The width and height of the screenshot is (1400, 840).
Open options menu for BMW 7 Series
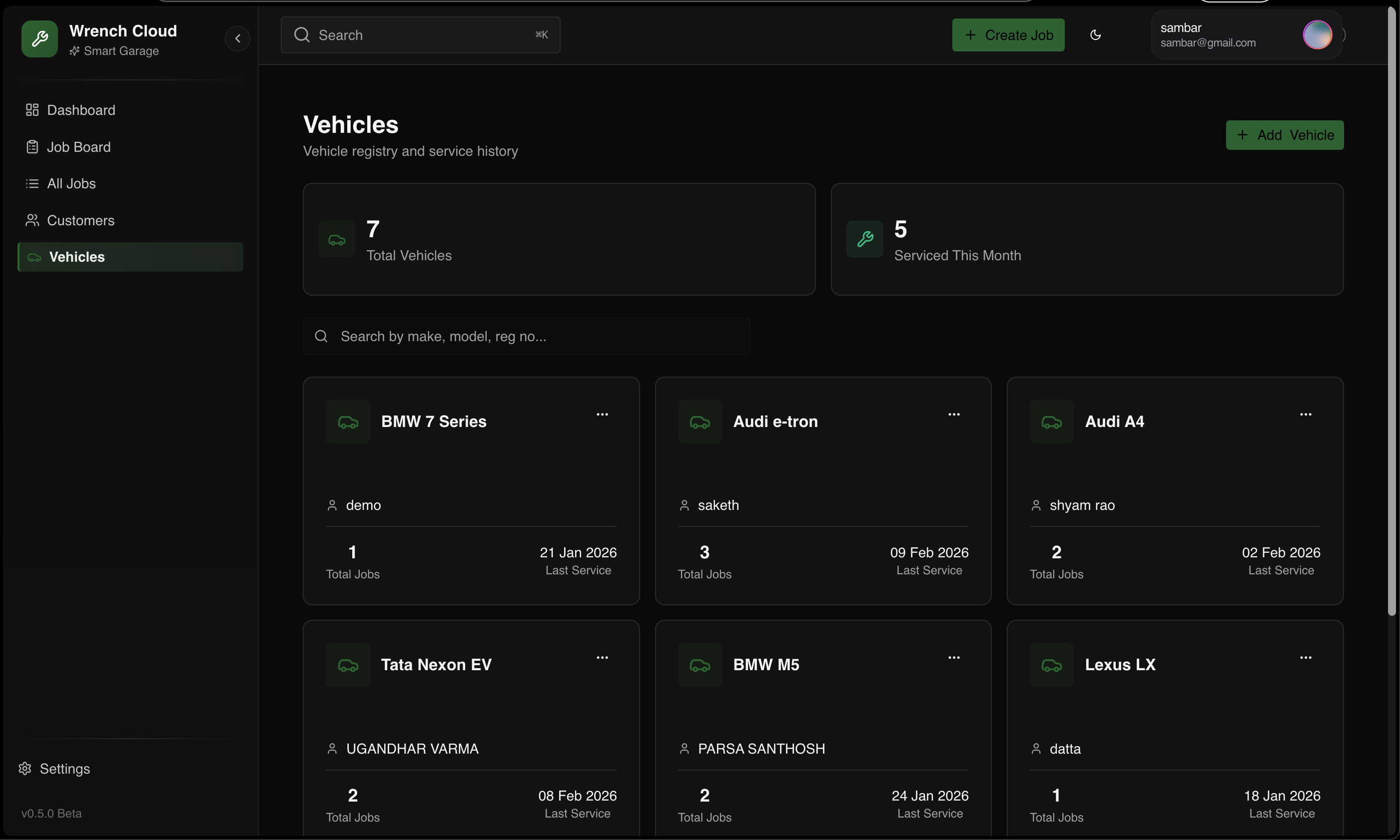tap(602, 415)
